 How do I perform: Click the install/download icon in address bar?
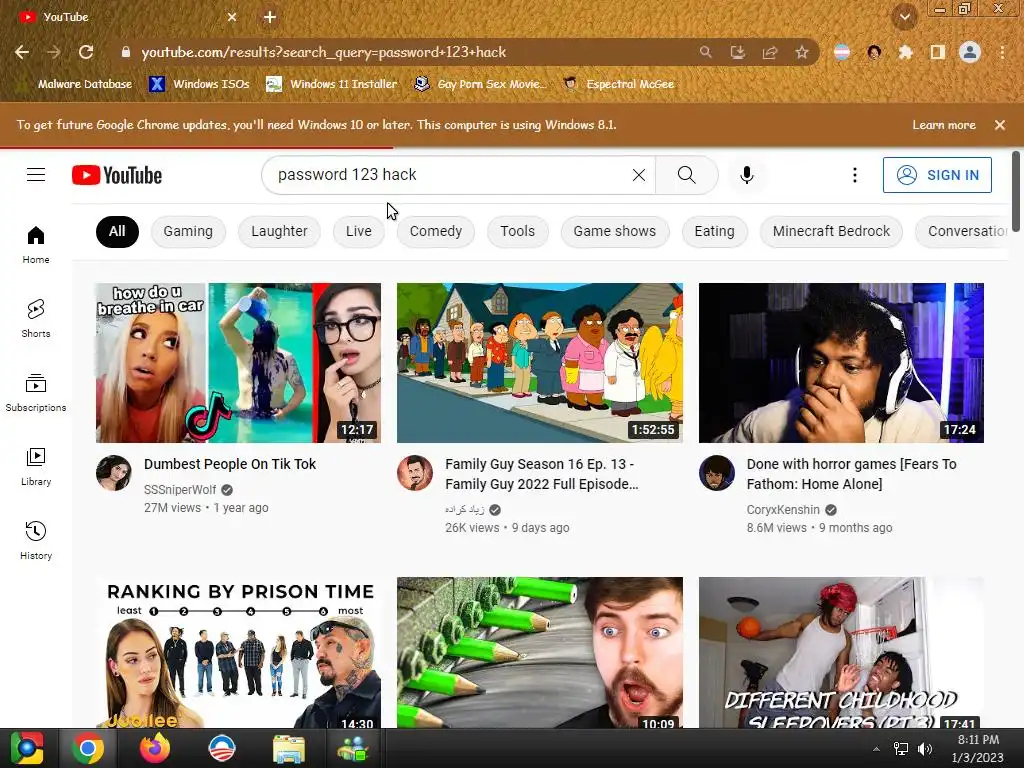point(738,52)
